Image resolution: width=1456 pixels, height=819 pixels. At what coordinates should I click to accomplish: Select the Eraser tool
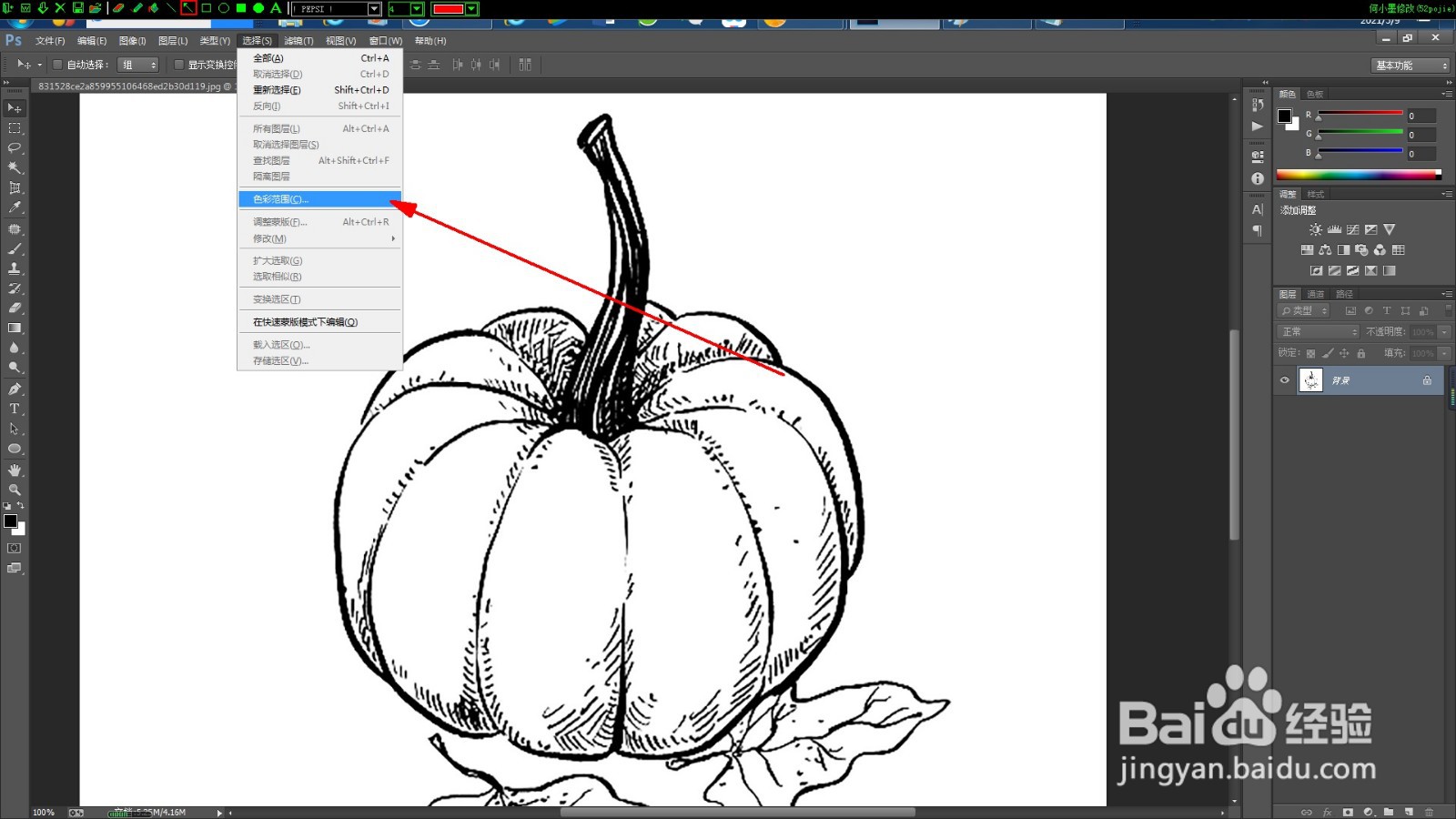click(x=15, y=308)
